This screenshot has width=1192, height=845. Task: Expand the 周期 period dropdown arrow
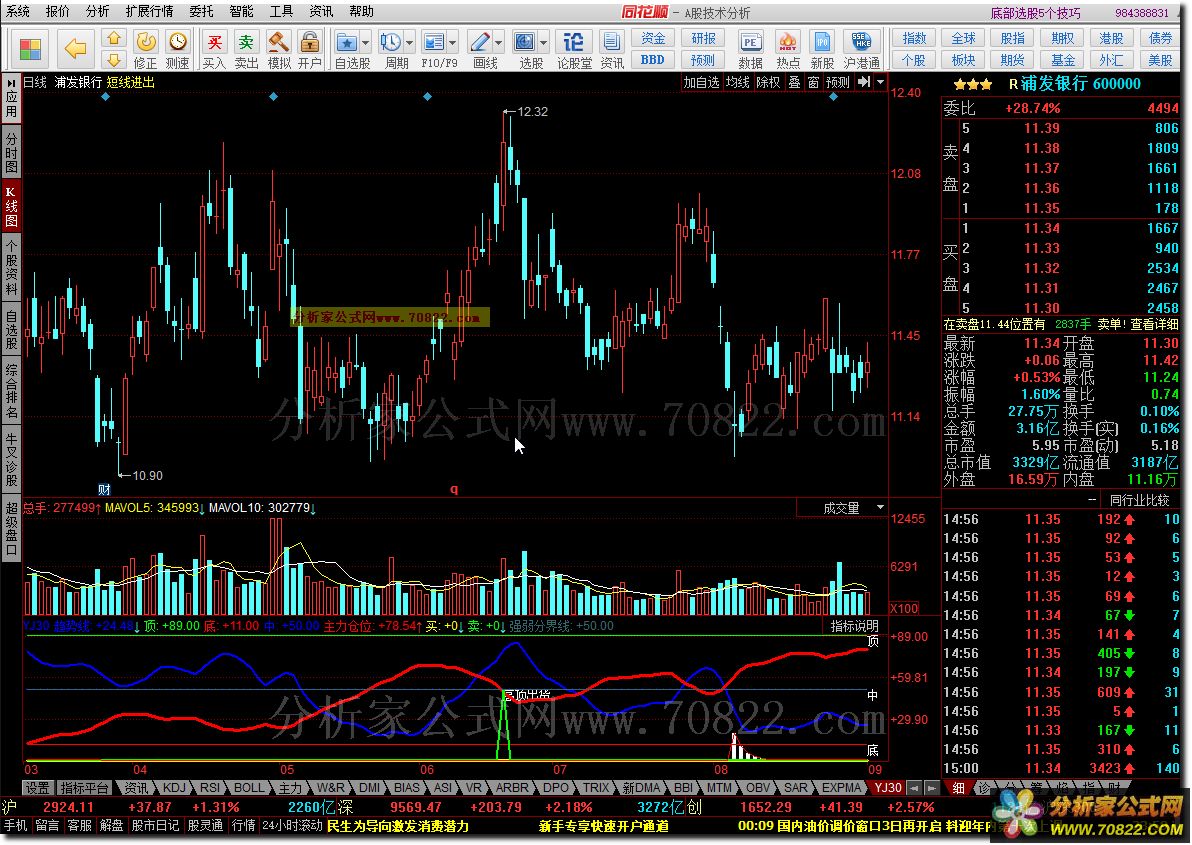(410, 43)
